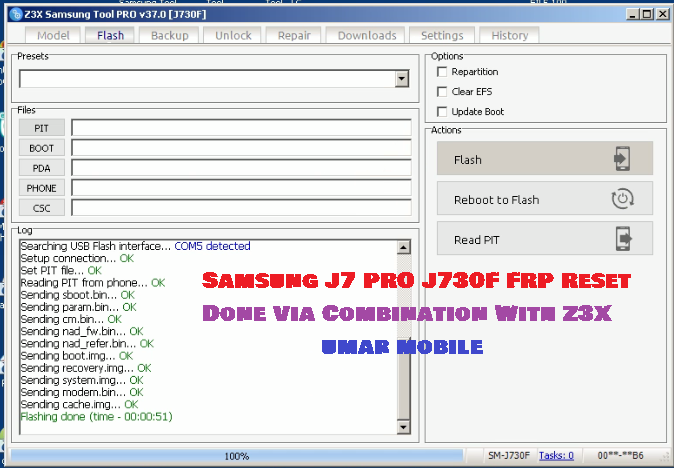674x468 pixels.
Task: Click the 100% progress bar
Action: click(x=237, y=456)
